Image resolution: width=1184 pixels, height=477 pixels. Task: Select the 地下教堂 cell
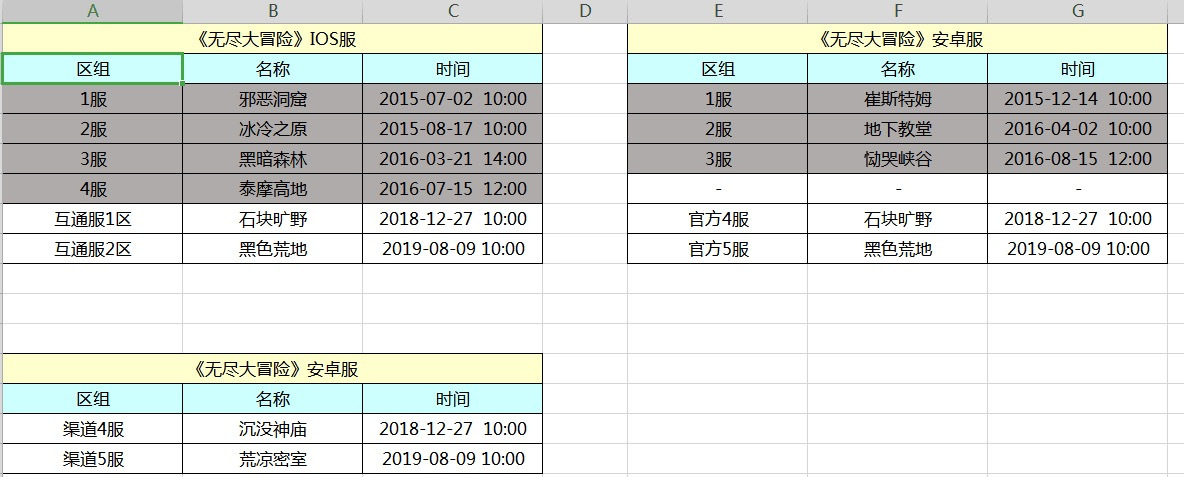pos(898,129)
